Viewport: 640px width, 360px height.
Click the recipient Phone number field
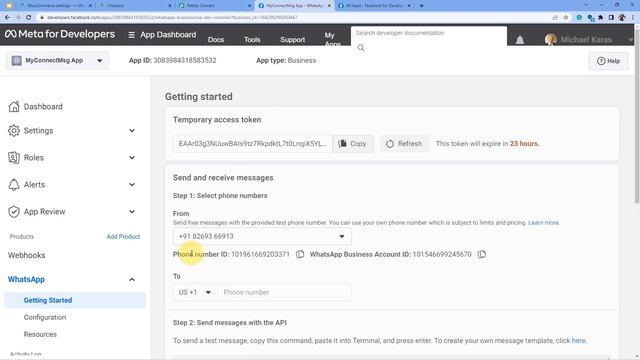pyautogui.click(x=284, y=292)
